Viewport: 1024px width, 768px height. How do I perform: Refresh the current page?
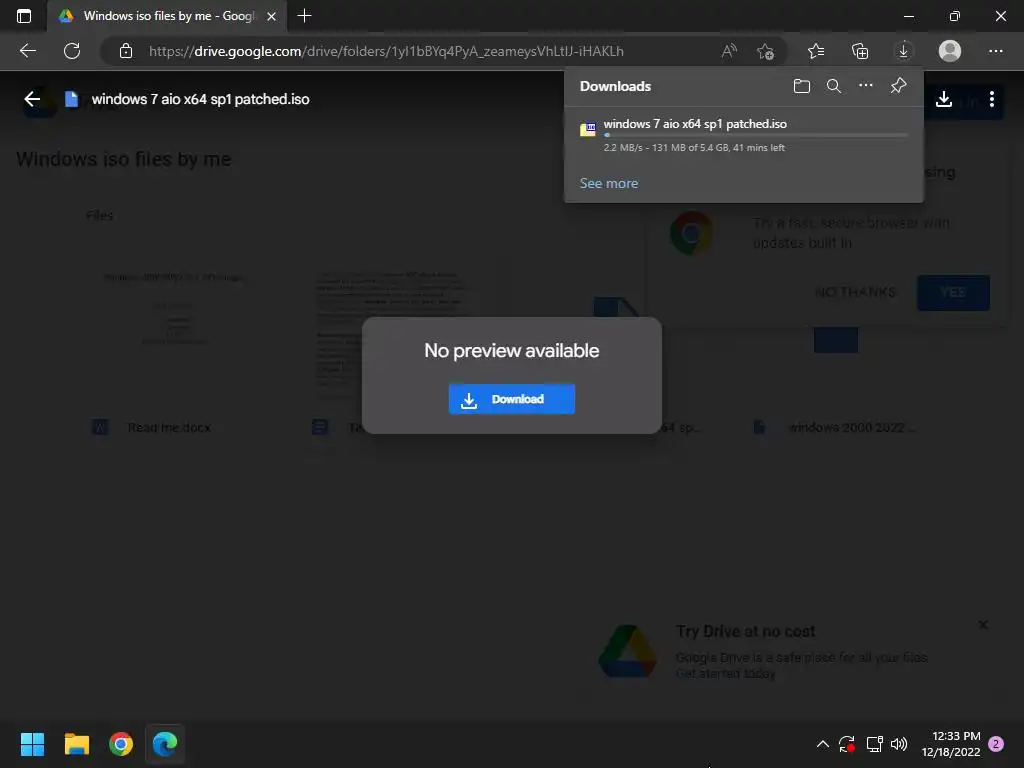click(x=72, y=51)
